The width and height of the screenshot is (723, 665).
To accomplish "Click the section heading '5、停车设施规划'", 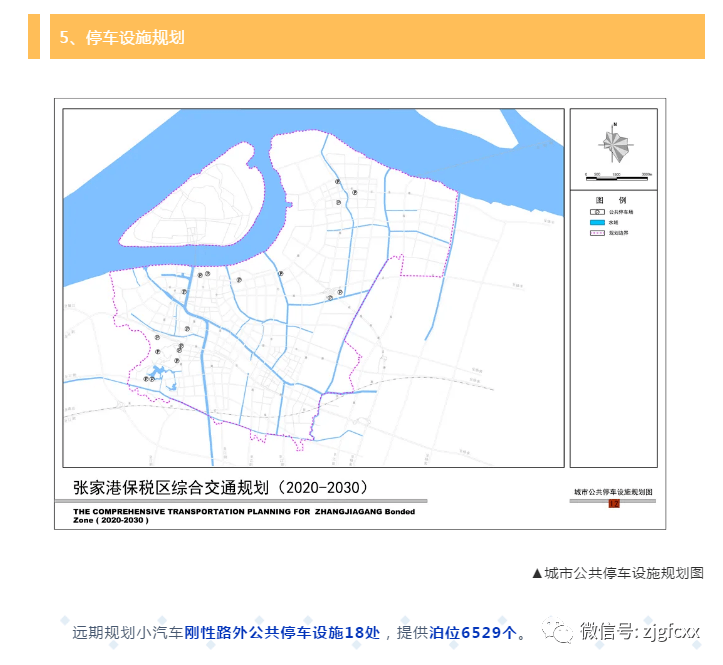I will (122, 37).
